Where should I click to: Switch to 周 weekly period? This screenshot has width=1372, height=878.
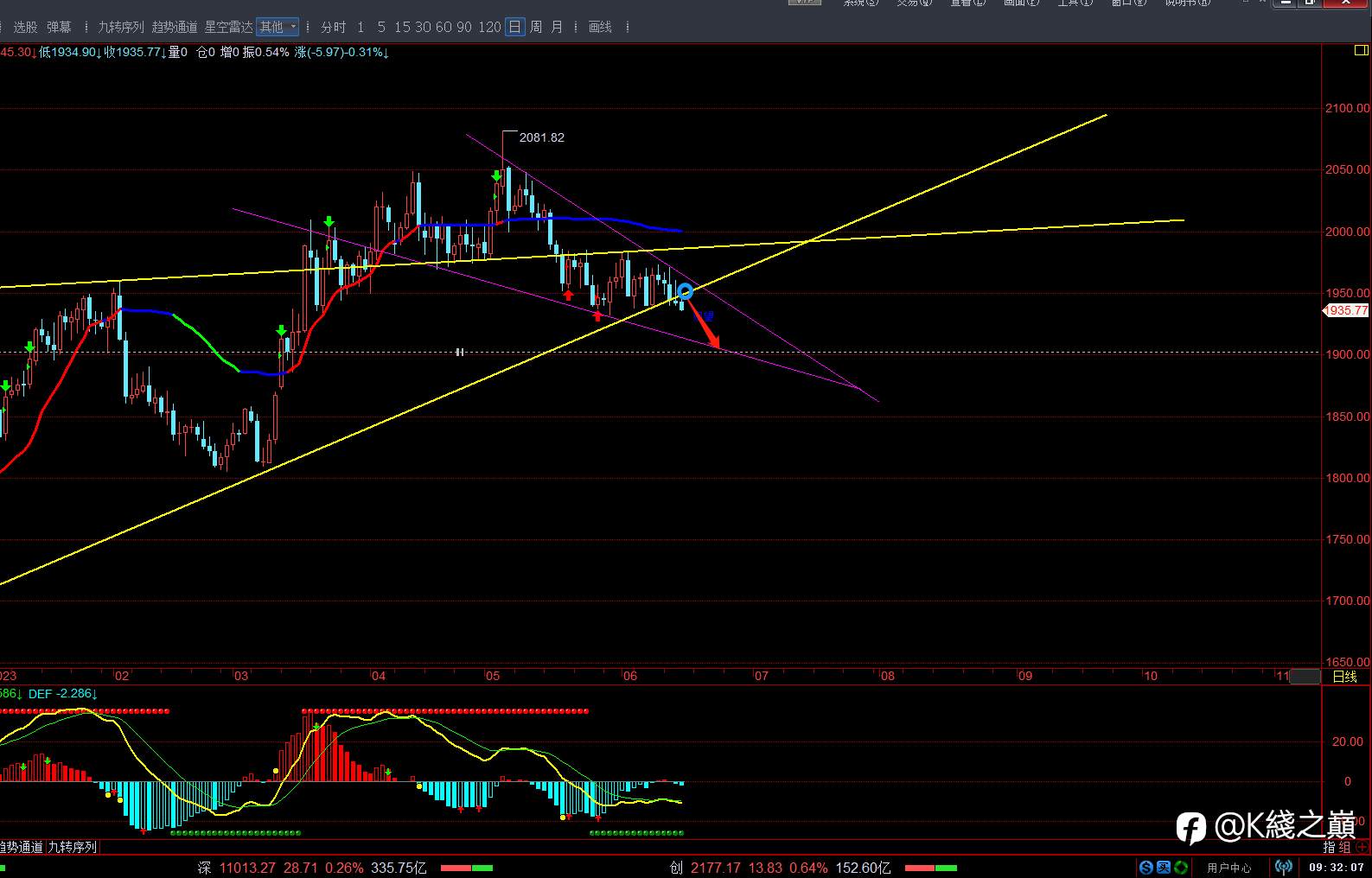click(x=536, y=28)
